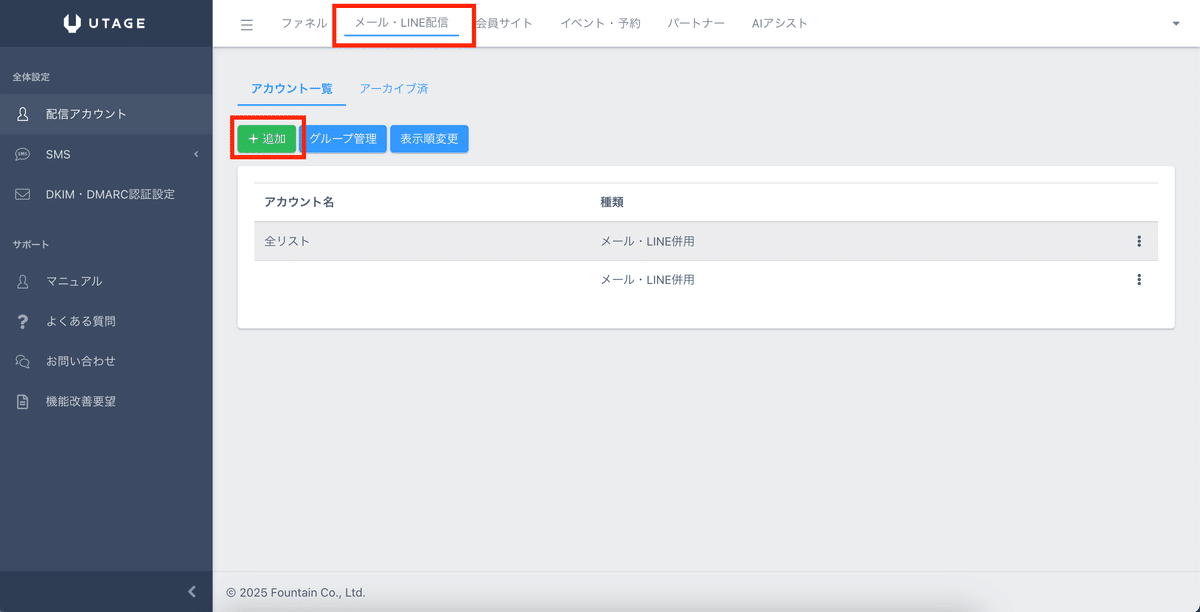This screenshot has height=612, width=1200.
Task: Open the account dropdown at top right
Action: [1178, 24]
